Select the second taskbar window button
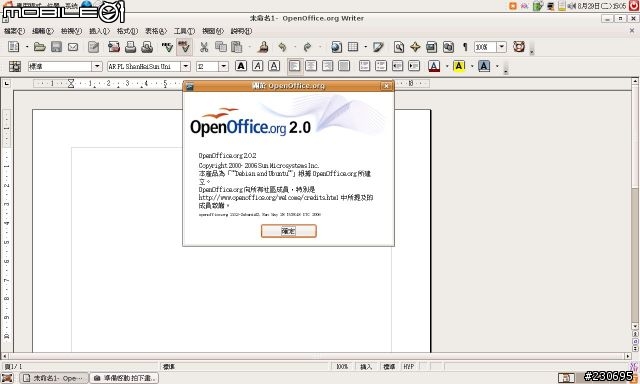This screenshot has height=384, width=640. (x=124, y=378)
